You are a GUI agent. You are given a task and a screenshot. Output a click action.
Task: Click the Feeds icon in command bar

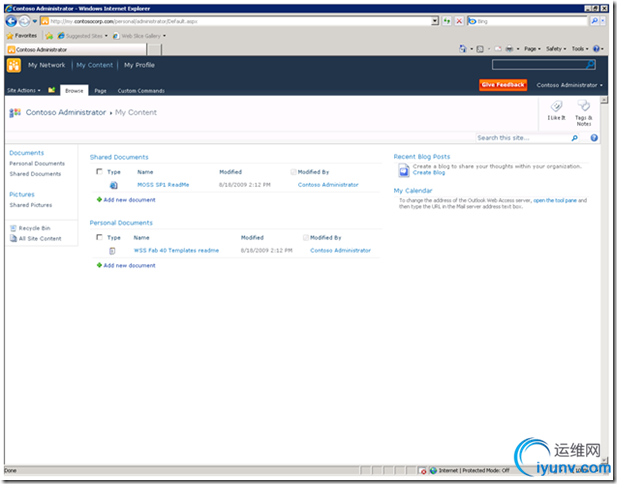480,49
